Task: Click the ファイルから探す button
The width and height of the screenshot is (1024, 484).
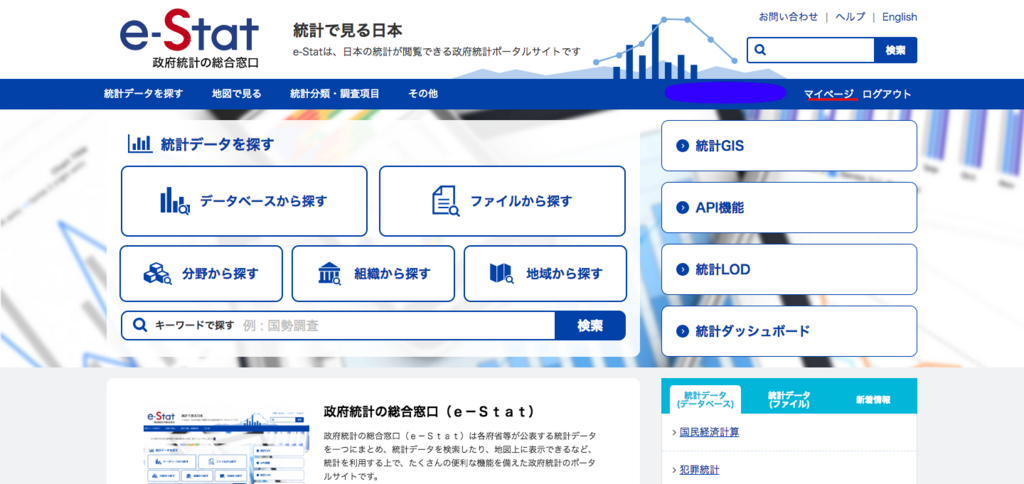Action: coord(502,201)
